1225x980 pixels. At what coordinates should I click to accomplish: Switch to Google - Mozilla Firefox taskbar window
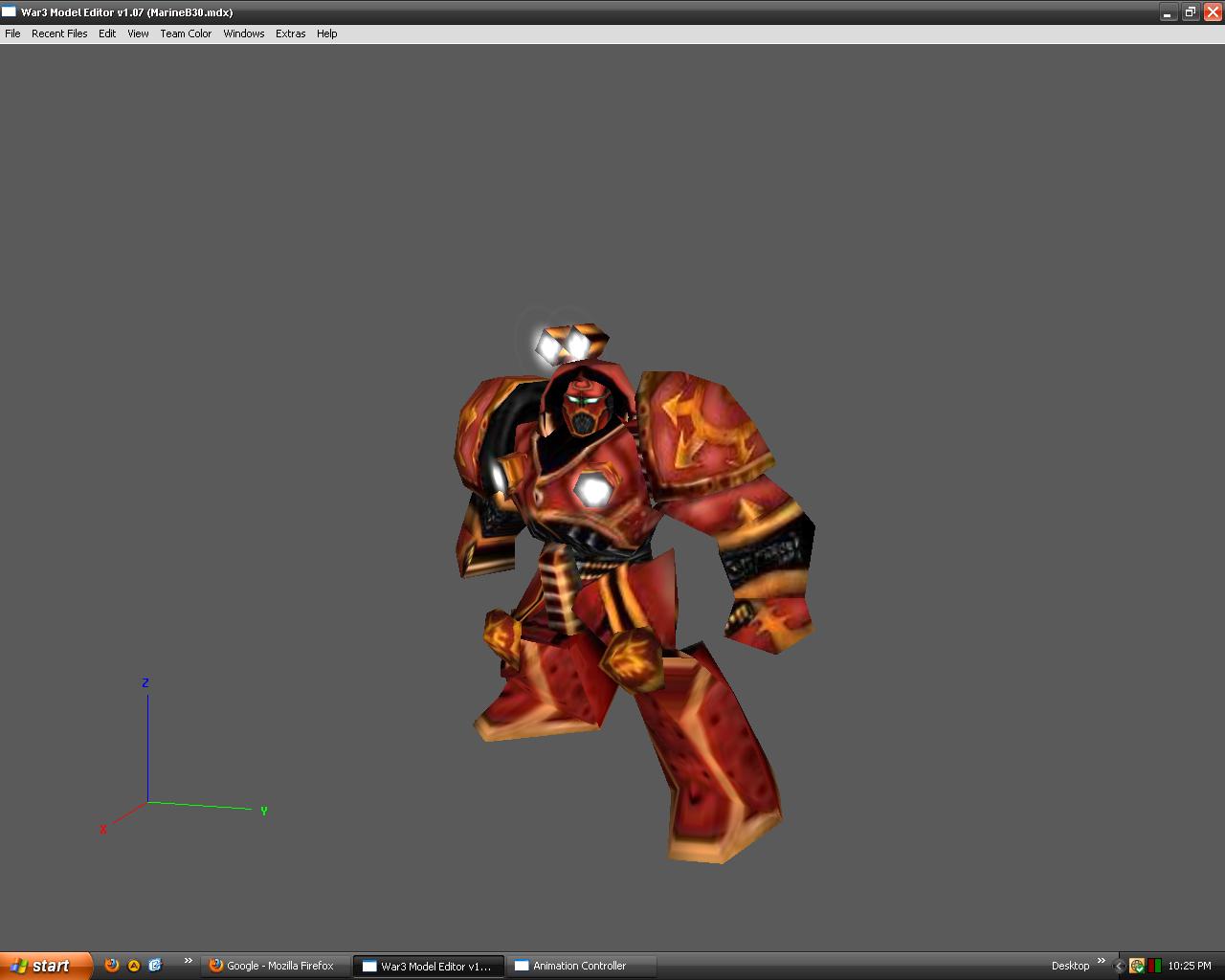tap(276, 966)
